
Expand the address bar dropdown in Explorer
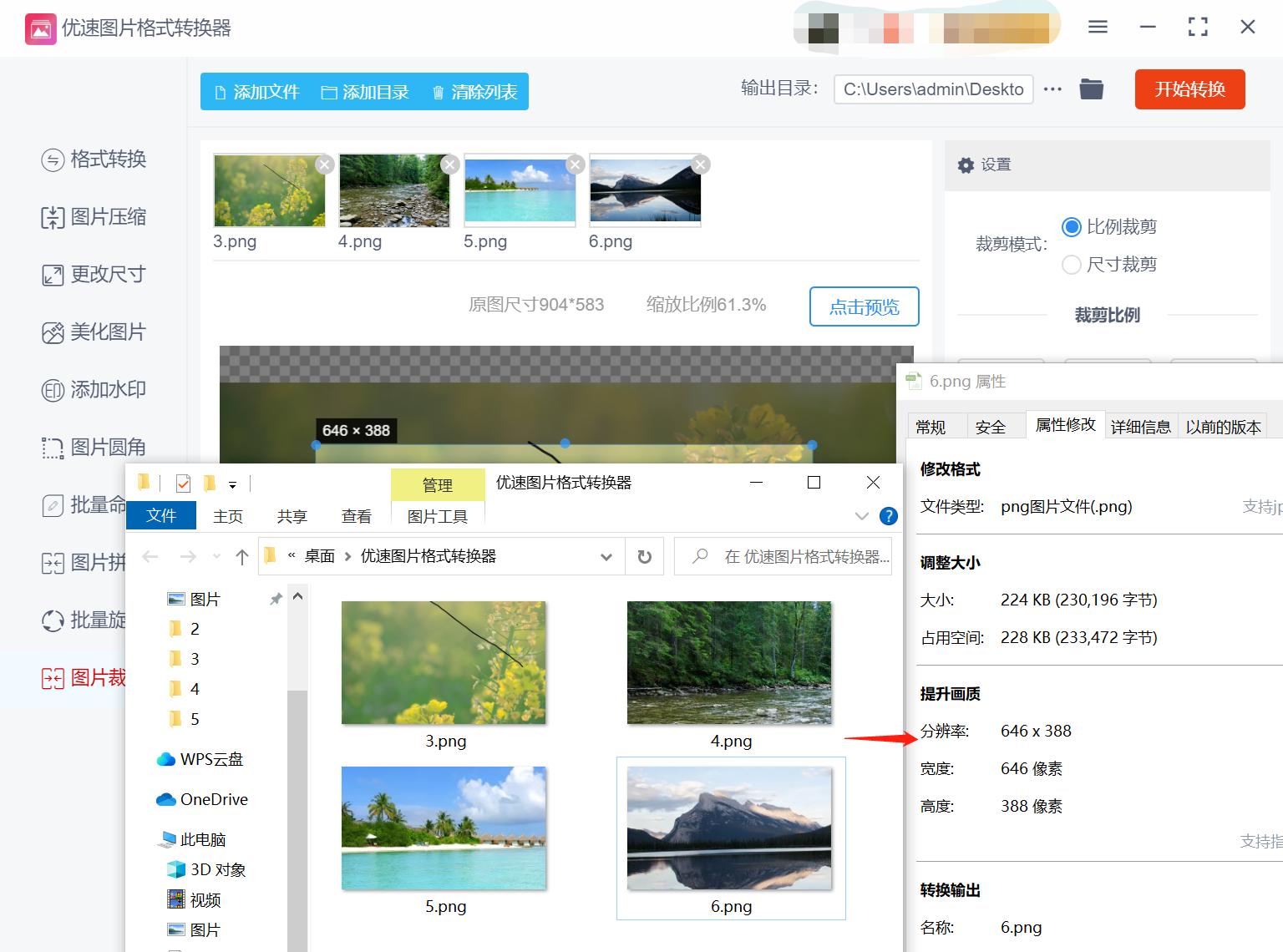(606, 555)
